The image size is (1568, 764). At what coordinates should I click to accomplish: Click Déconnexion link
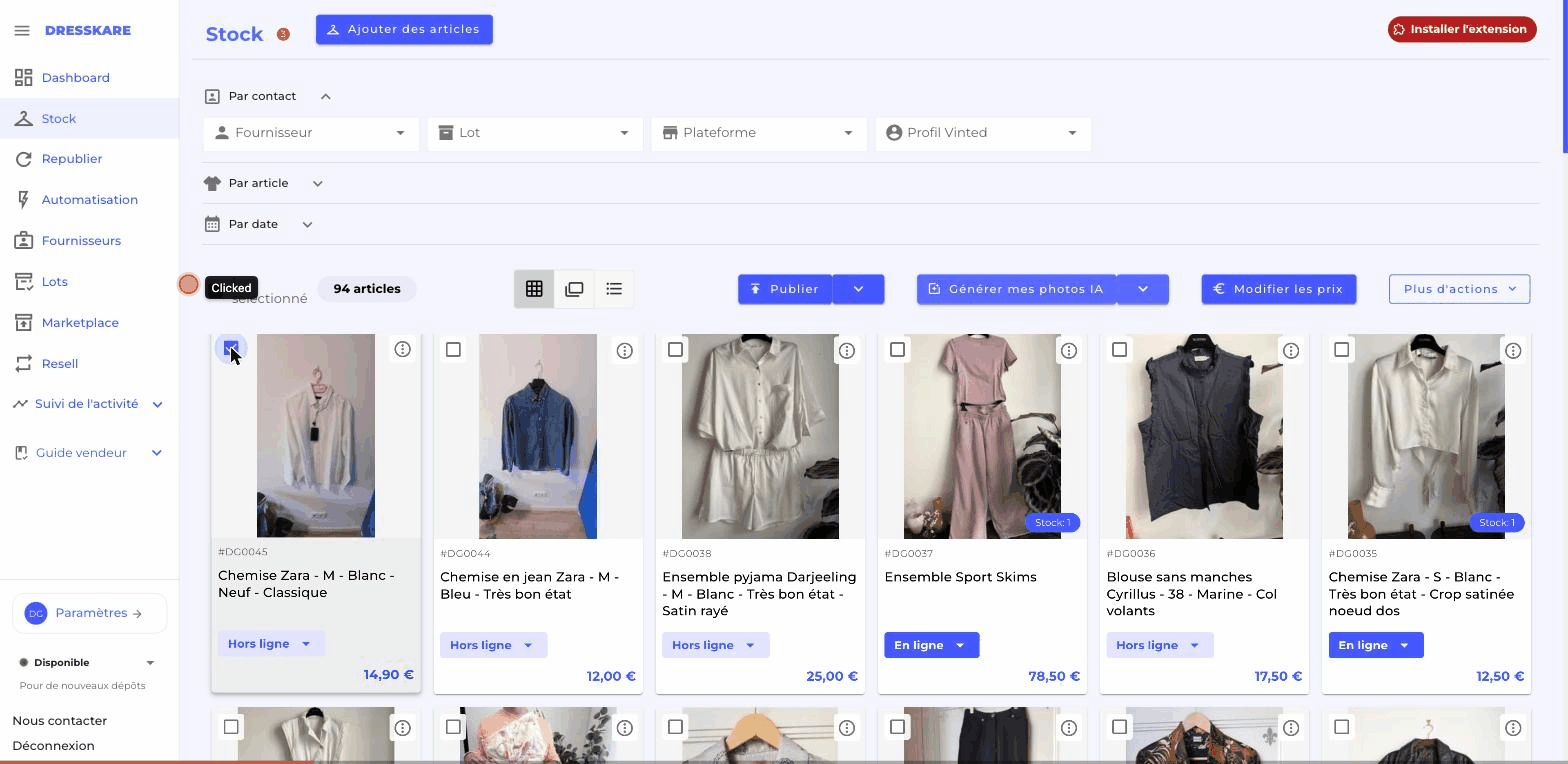[x=54, y=745]
